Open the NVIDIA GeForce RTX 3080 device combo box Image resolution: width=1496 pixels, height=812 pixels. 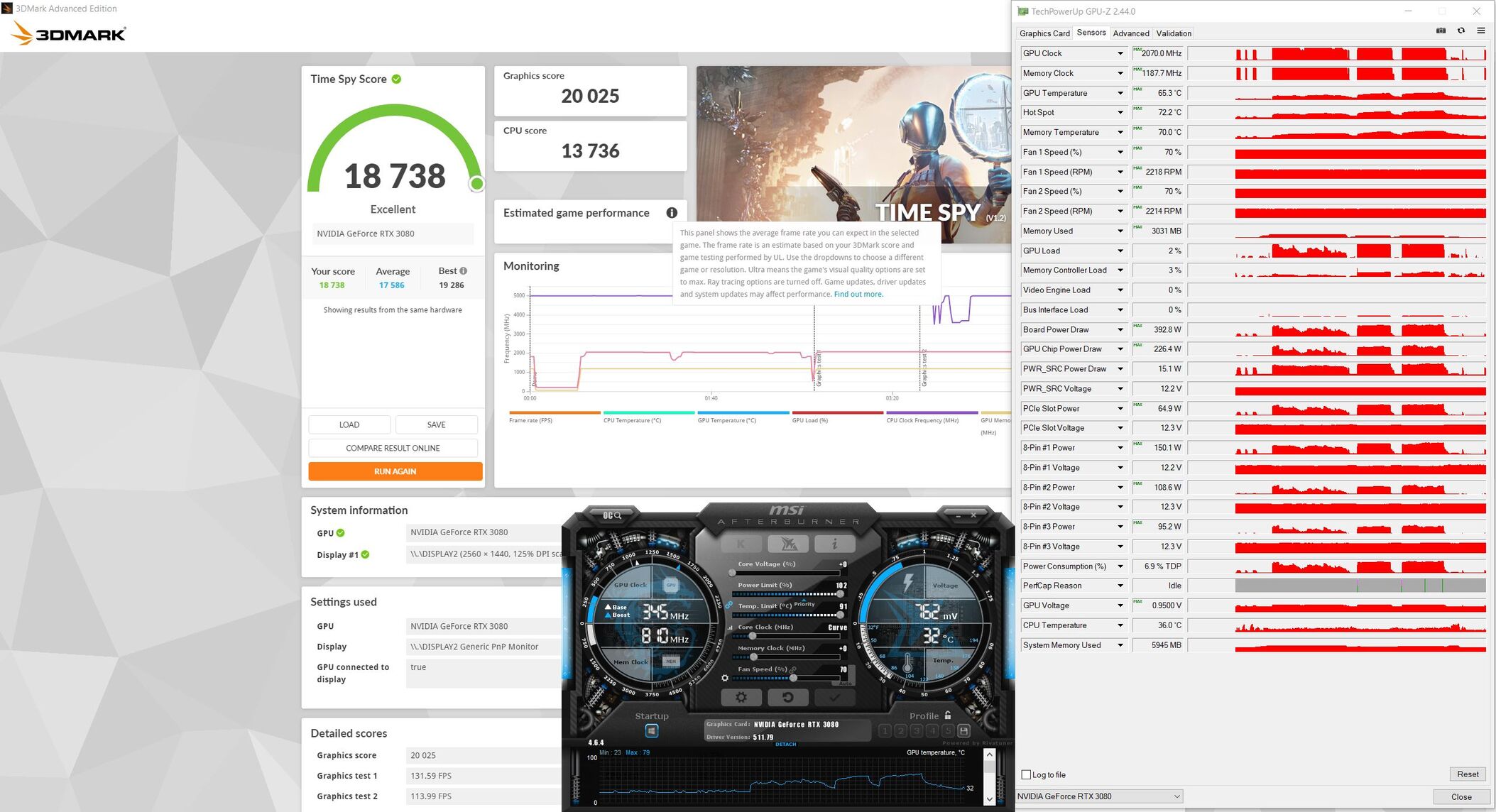[x=1098, y=796]
